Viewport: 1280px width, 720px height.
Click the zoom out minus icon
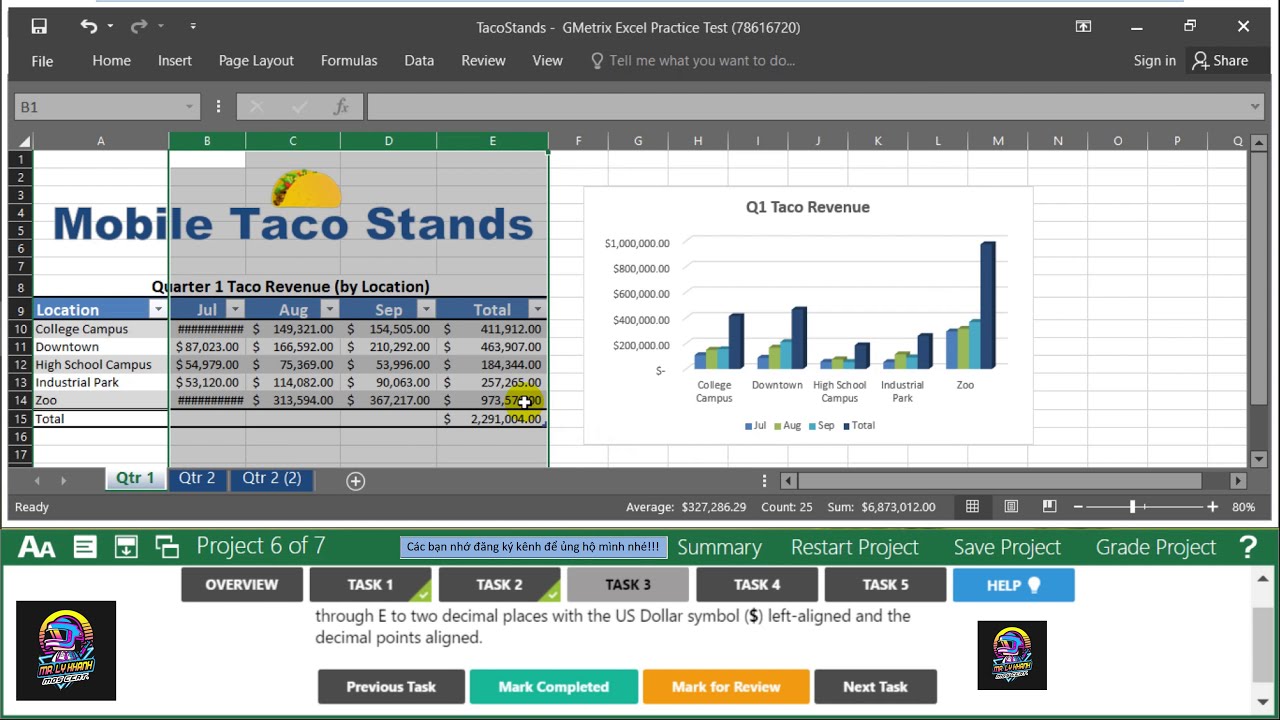click(x=1078, y=507)
